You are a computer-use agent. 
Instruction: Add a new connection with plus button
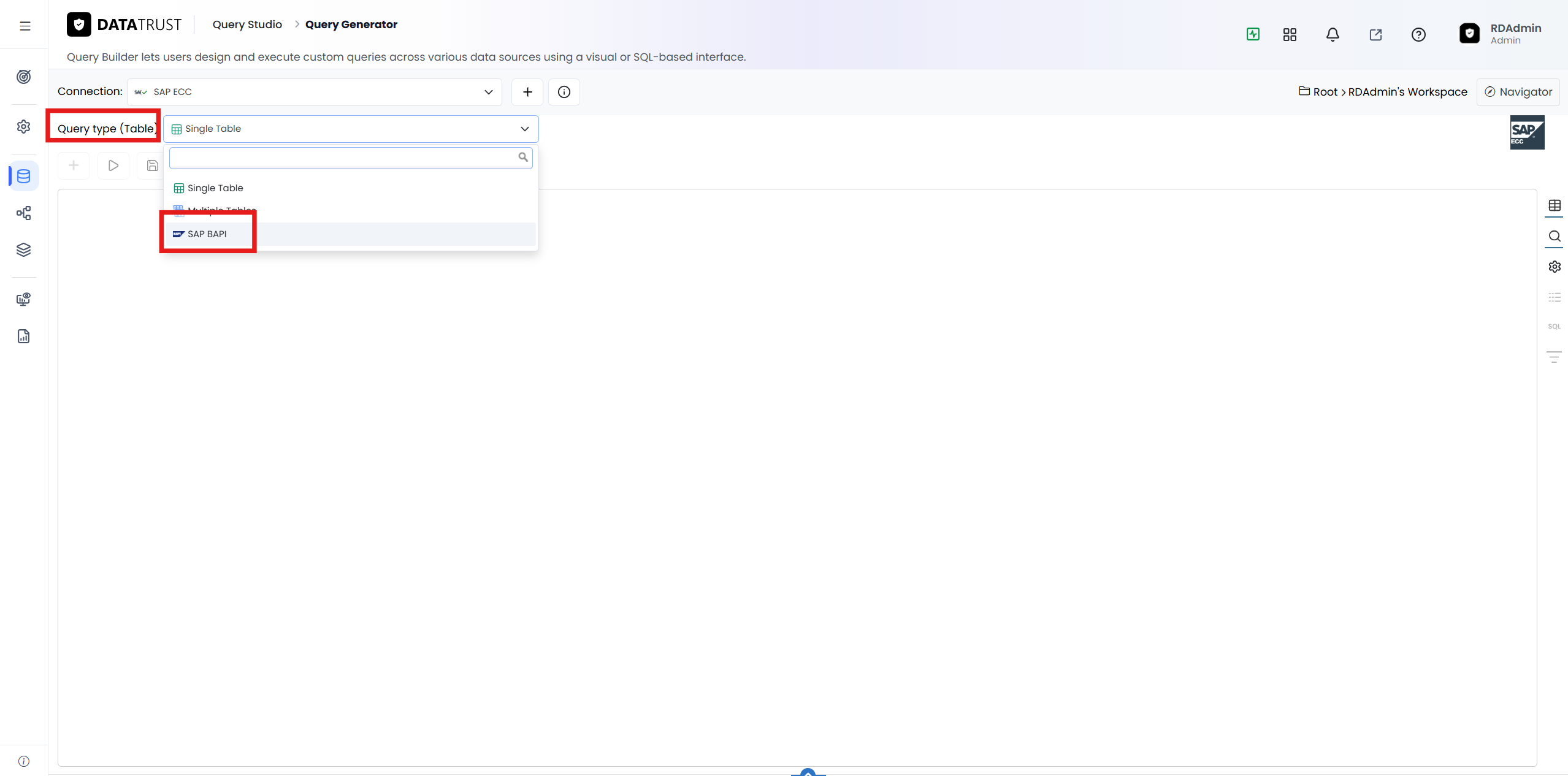point(527,92)
